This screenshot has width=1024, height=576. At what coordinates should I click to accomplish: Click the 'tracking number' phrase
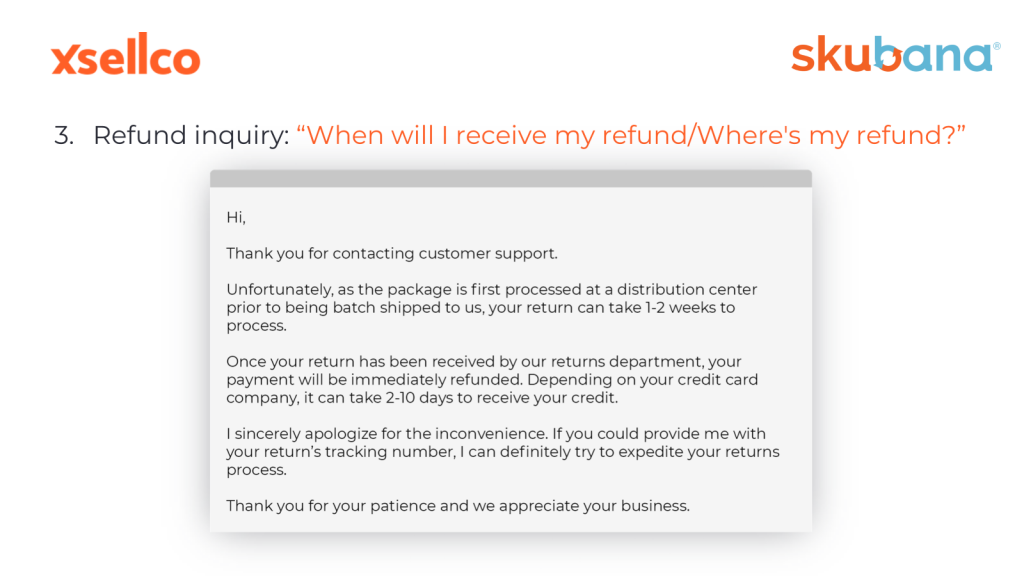point(389,452)
